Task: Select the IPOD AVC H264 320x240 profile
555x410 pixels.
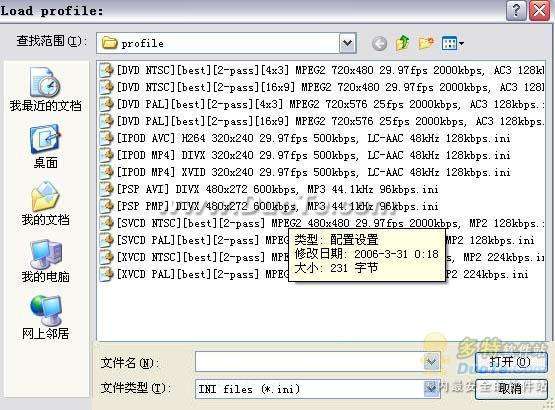Action: click(305, 138)
